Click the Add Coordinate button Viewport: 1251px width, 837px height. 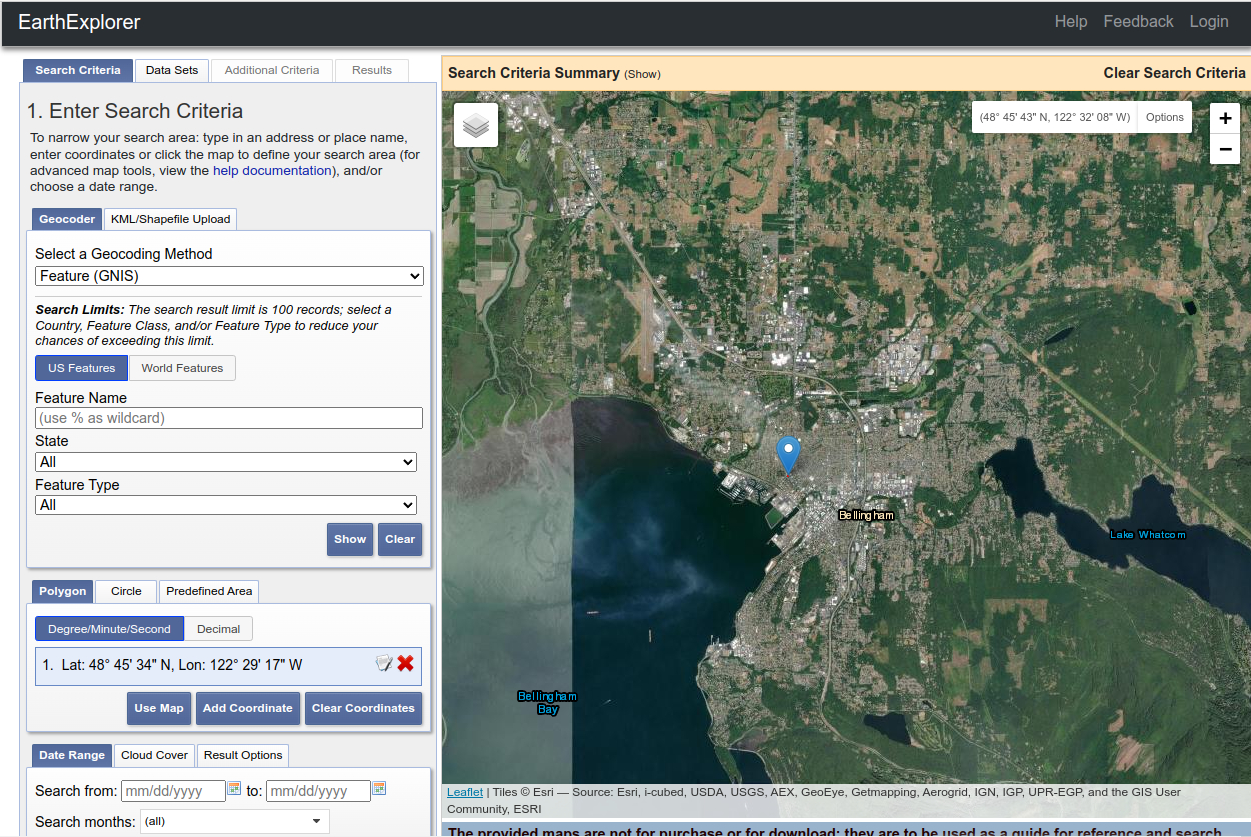tap(248, 708)
